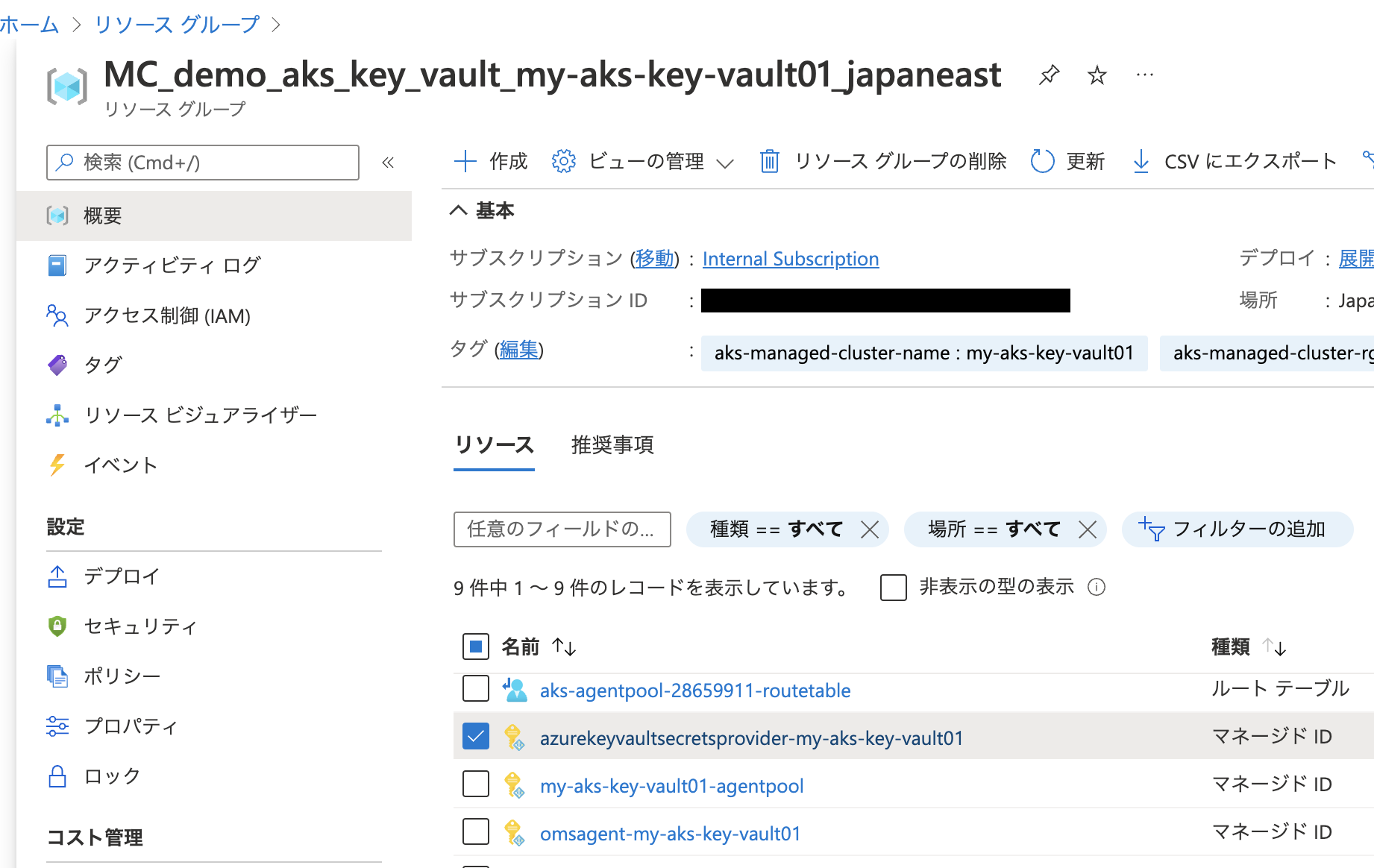The height and width of the screenshot is (868, 1374).
Task: Open リソース ビジュアライザー menu label
Action: tap(201, 415)
